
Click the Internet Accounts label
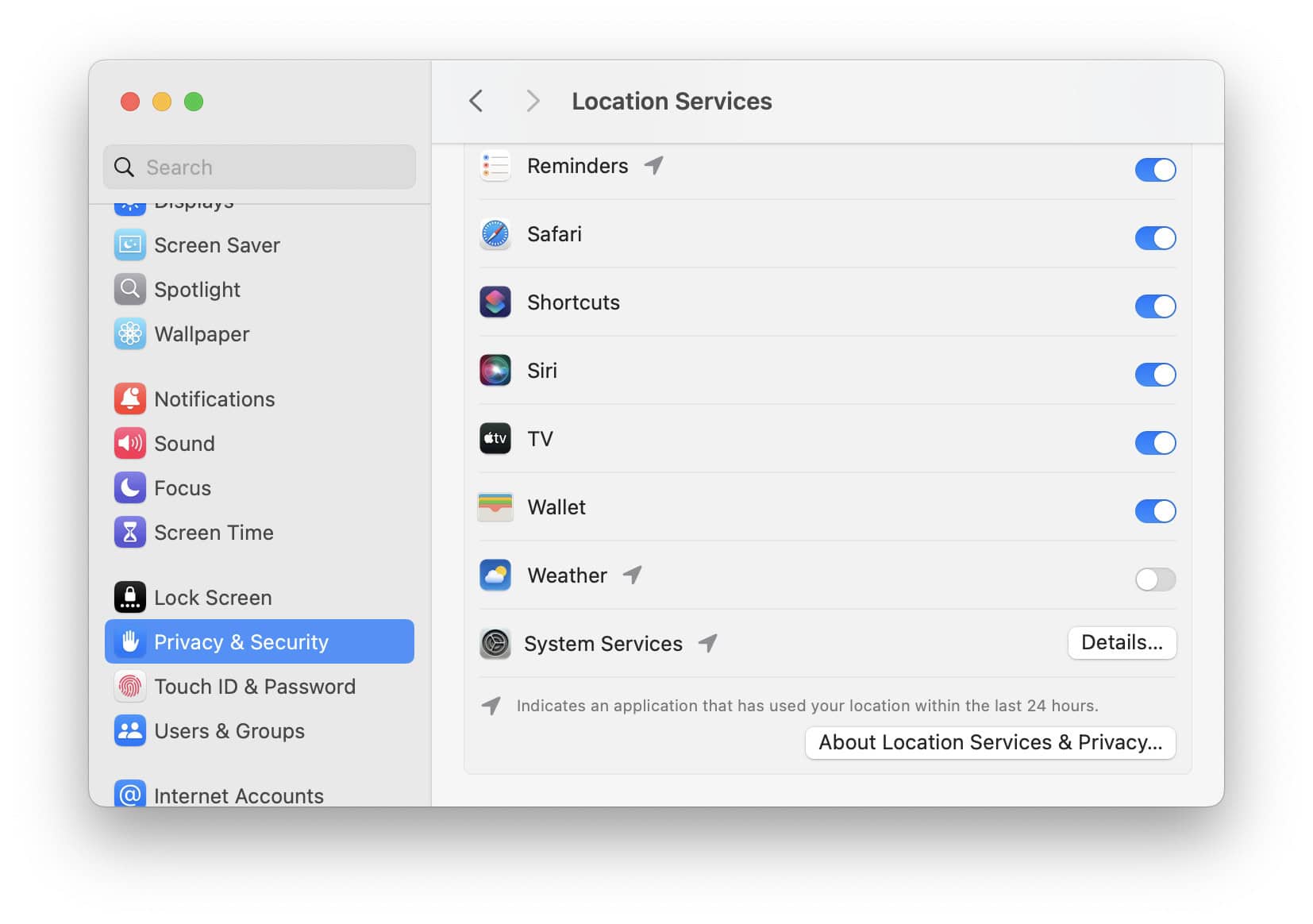click(239, 795)
